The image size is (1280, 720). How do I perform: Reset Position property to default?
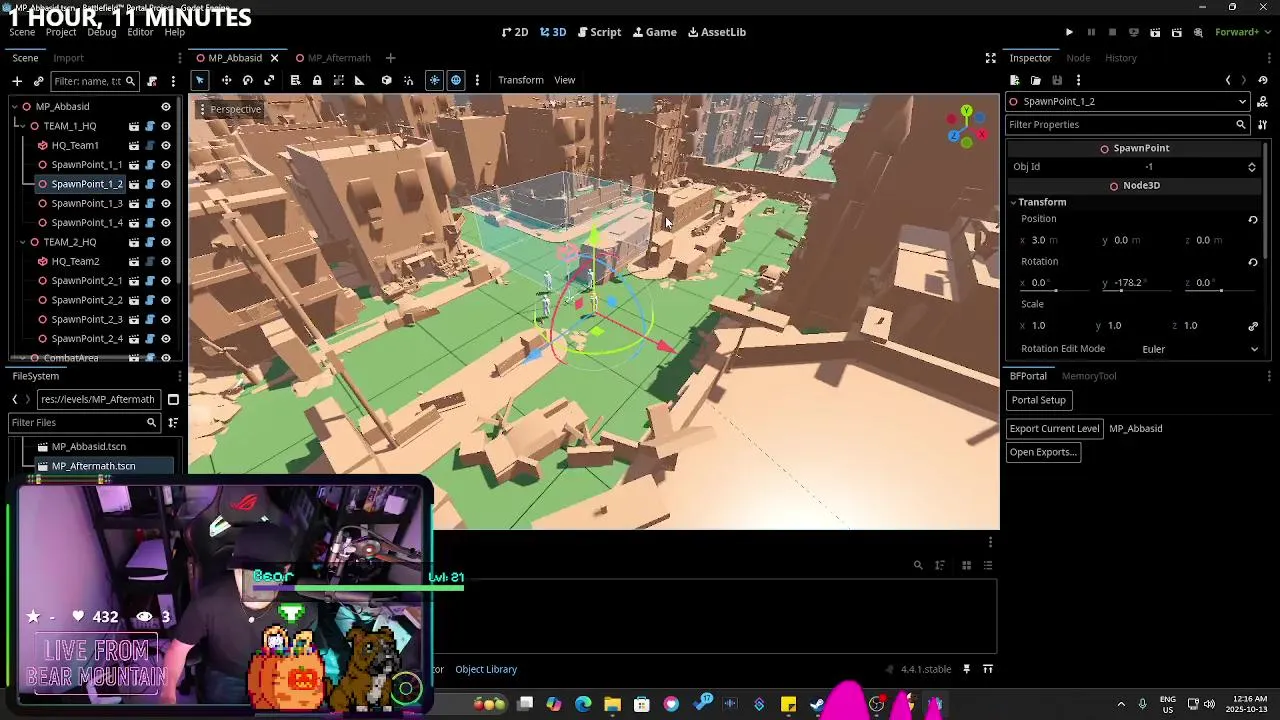click(1253, 219)
